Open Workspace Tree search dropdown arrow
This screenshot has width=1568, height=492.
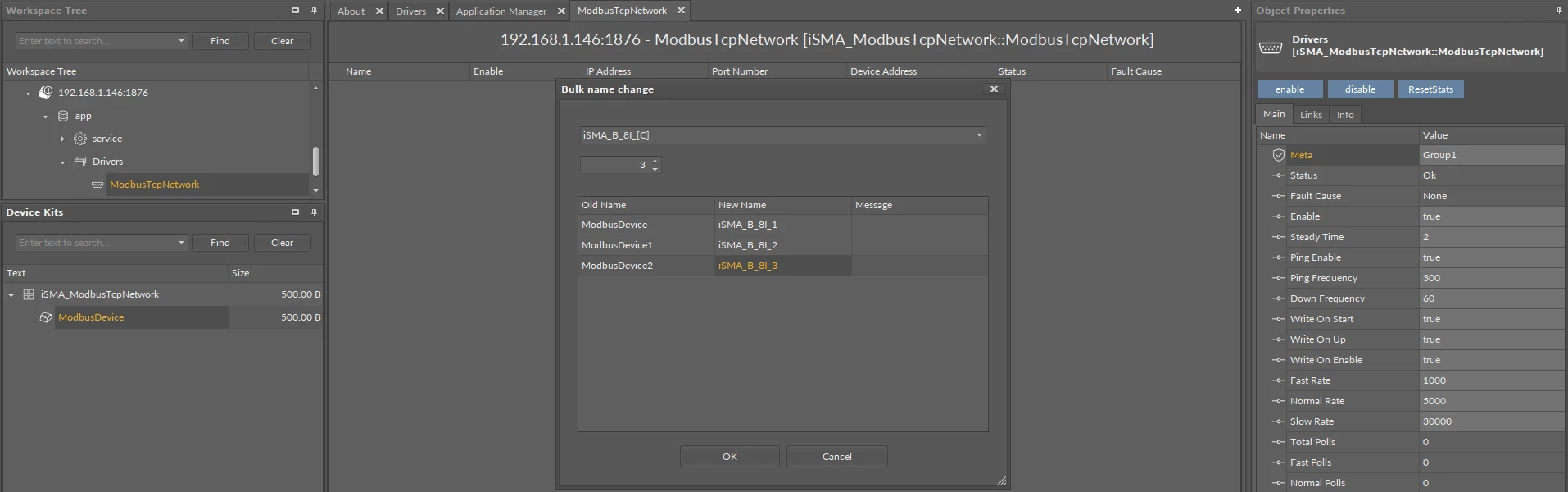pos(181,41)
